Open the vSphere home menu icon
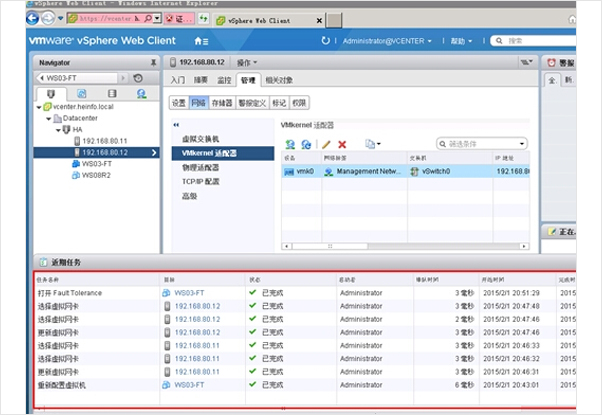602x415 pixels. [201, 41]
